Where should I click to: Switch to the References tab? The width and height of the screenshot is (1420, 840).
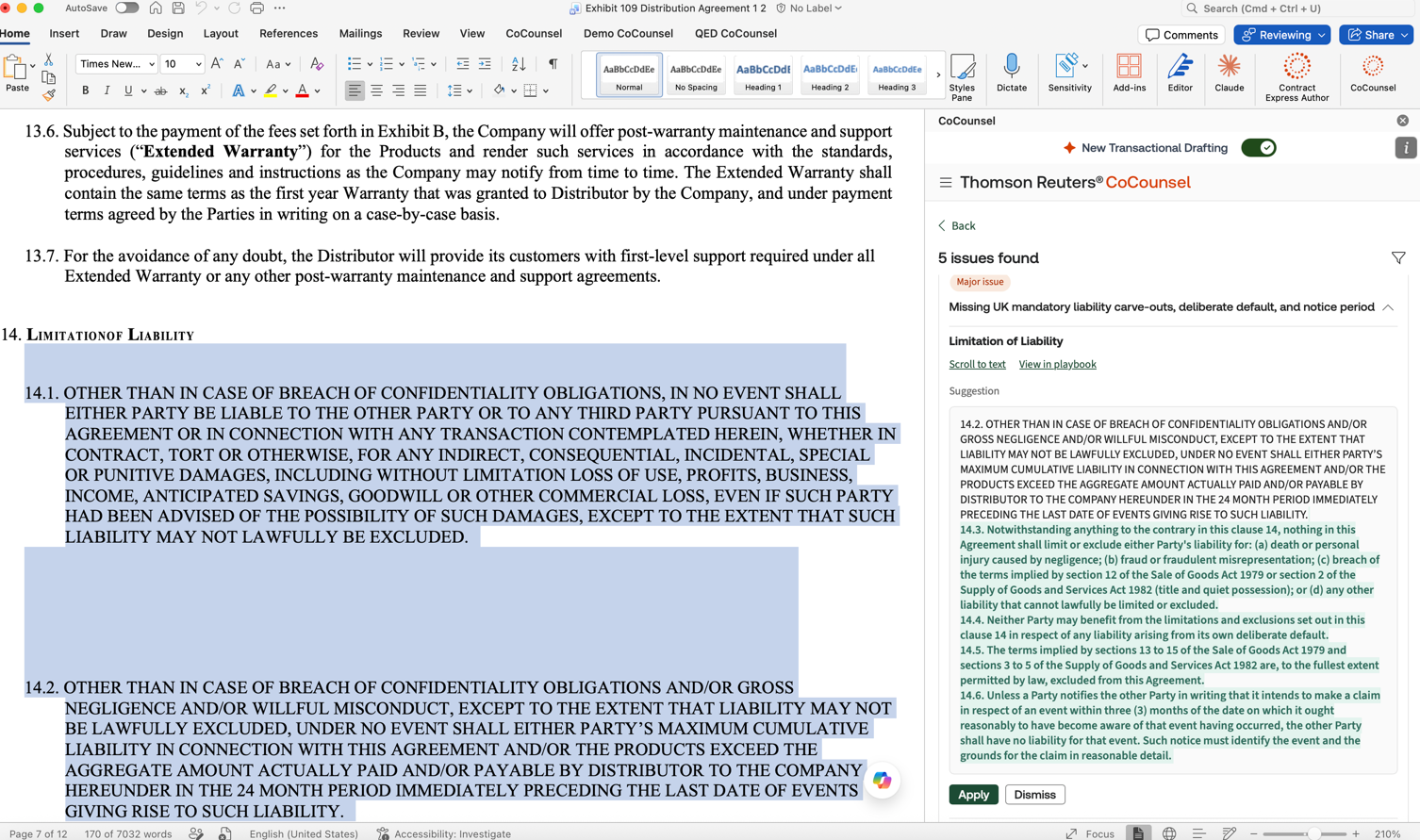[289, 33]
